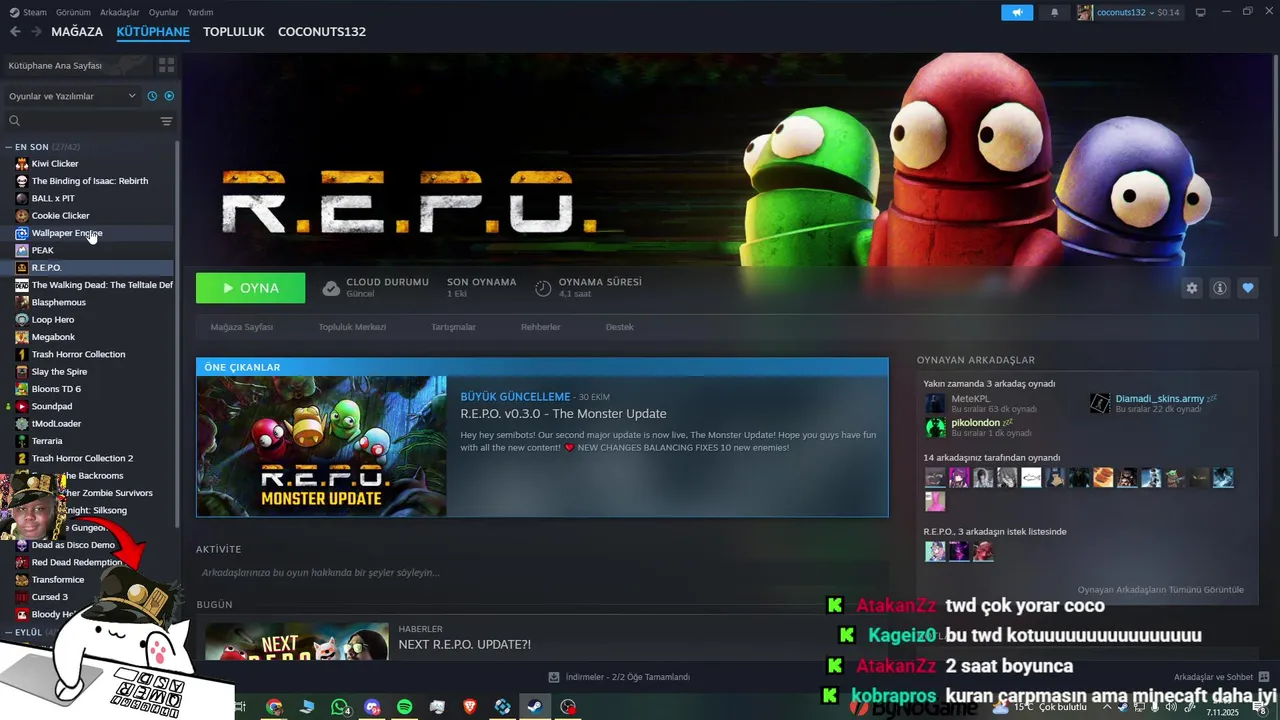This screenshot has height=720, width=1280.
Task: Go to MAĞAZA tab
Action: click(77, 32)
